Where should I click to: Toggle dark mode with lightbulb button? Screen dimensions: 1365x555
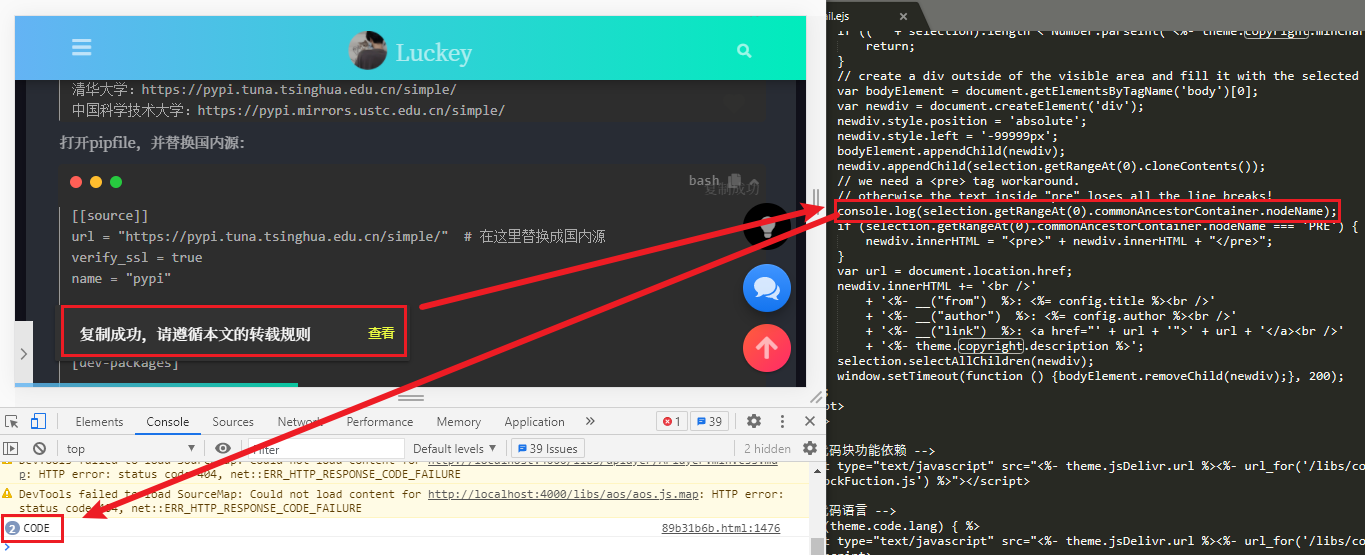[767, 227]
